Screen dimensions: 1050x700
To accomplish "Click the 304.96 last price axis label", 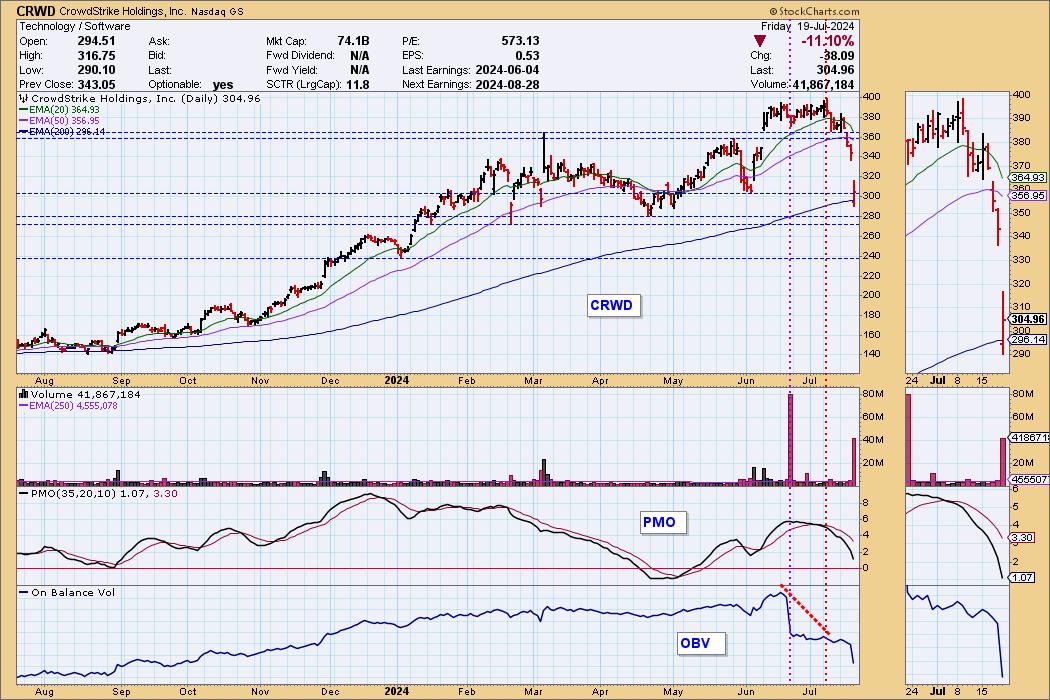I will tap(1026, 319).
